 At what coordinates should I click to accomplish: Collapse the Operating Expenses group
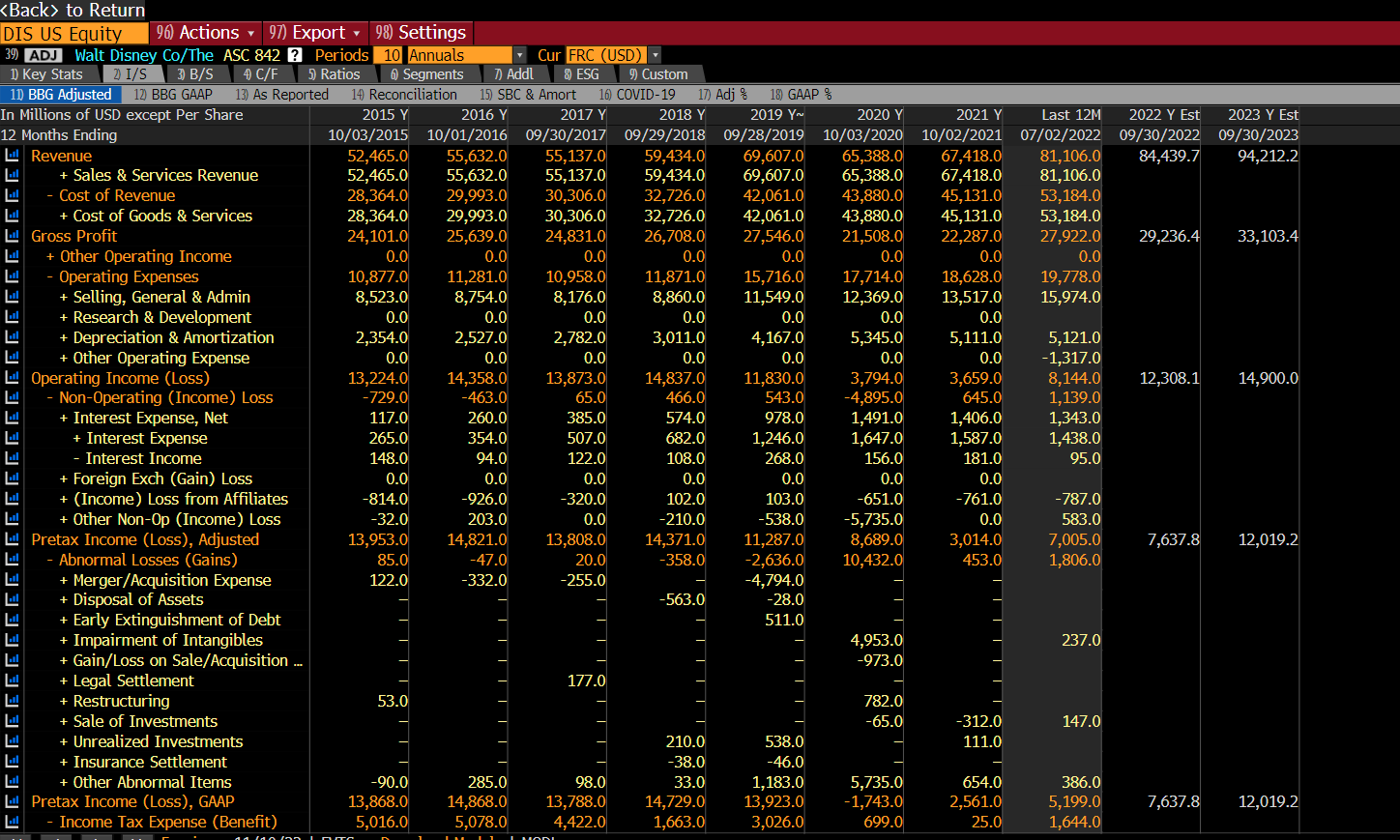(50, 276)
